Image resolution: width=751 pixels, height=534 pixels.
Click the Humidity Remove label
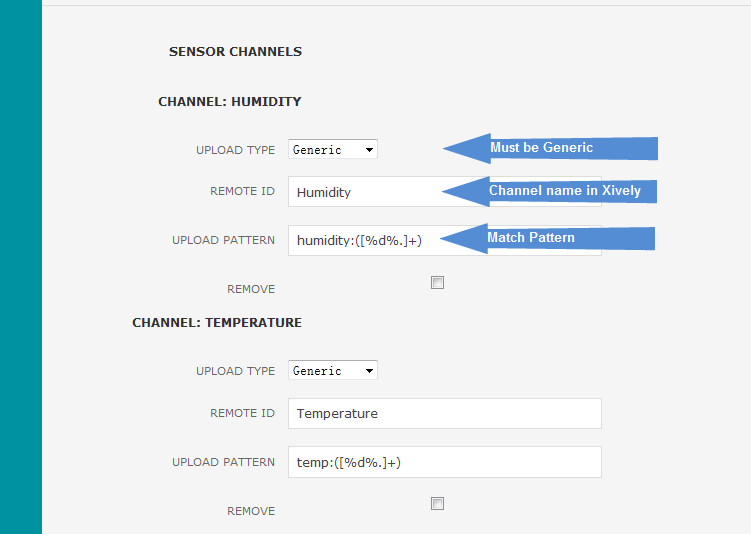click(250, 289)
